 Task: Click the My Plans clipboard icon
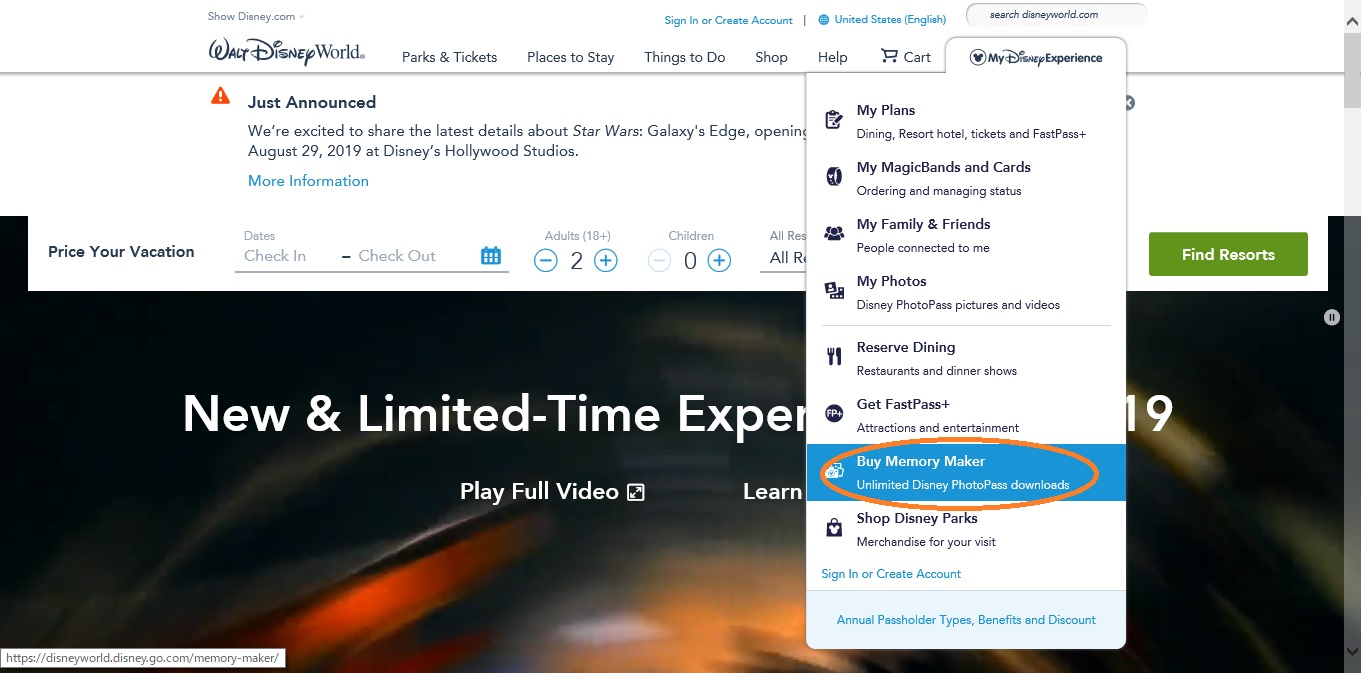(x=833, y=120)
